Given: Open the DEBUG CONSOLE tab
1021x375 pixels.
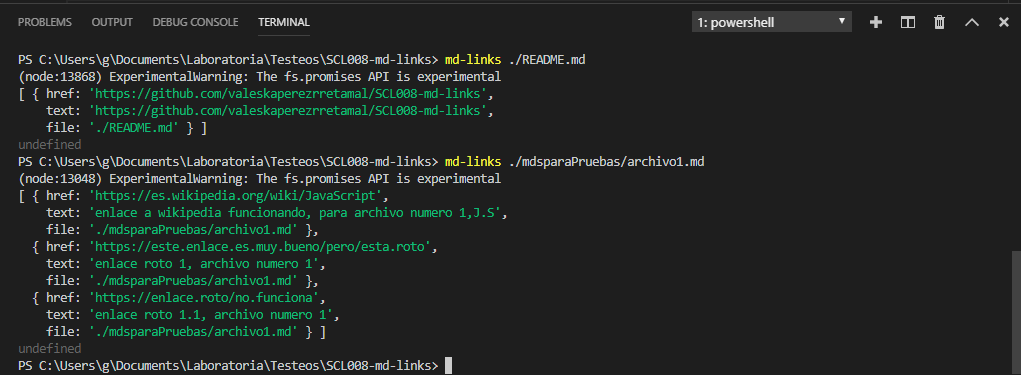Looking at the screenshot, I should [195, 22].
